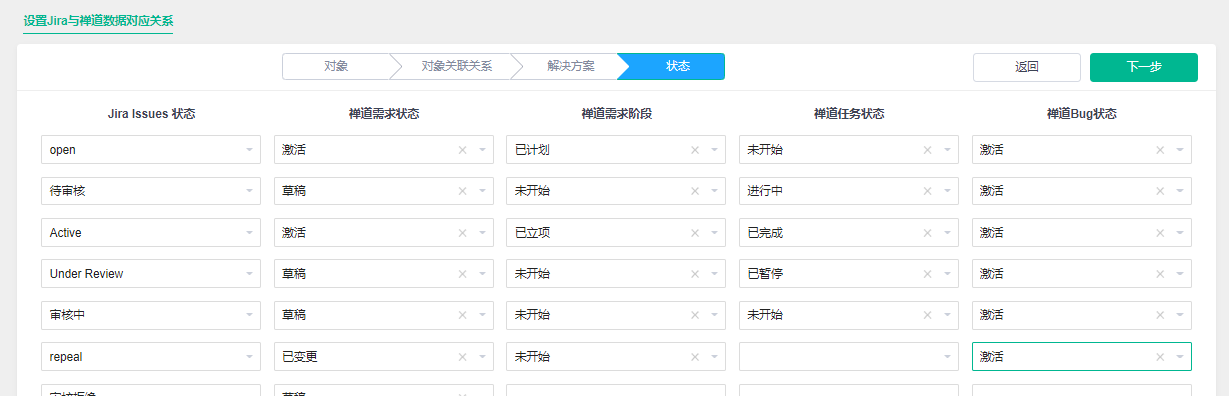This screenshot has height=396, width=1229.
Task: Clear 激活 in Active row's 禅道Bug状态
Action: click(1160, 233)
